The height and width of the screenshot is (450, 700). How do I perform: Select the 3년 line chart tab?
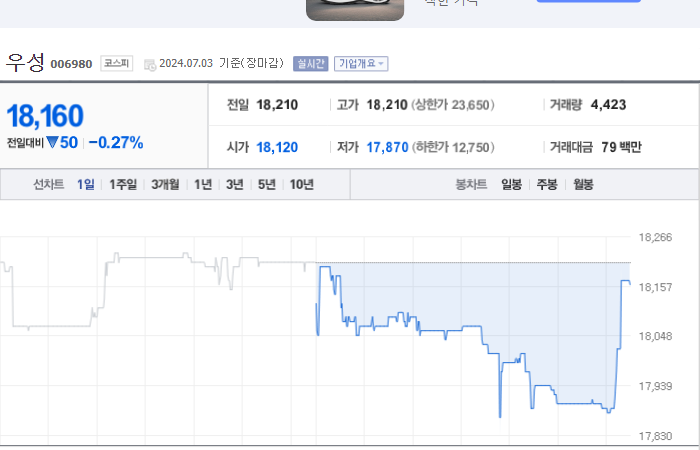tap(235, 184)
